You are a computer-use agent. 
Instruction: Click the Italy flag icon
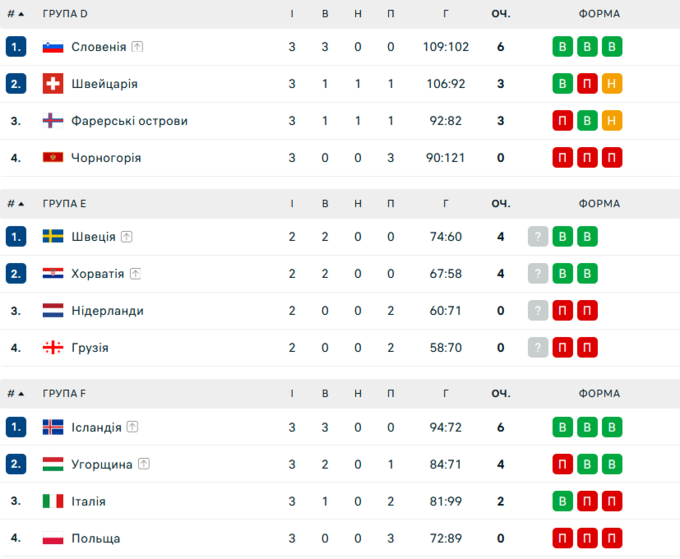coord(53,501)
